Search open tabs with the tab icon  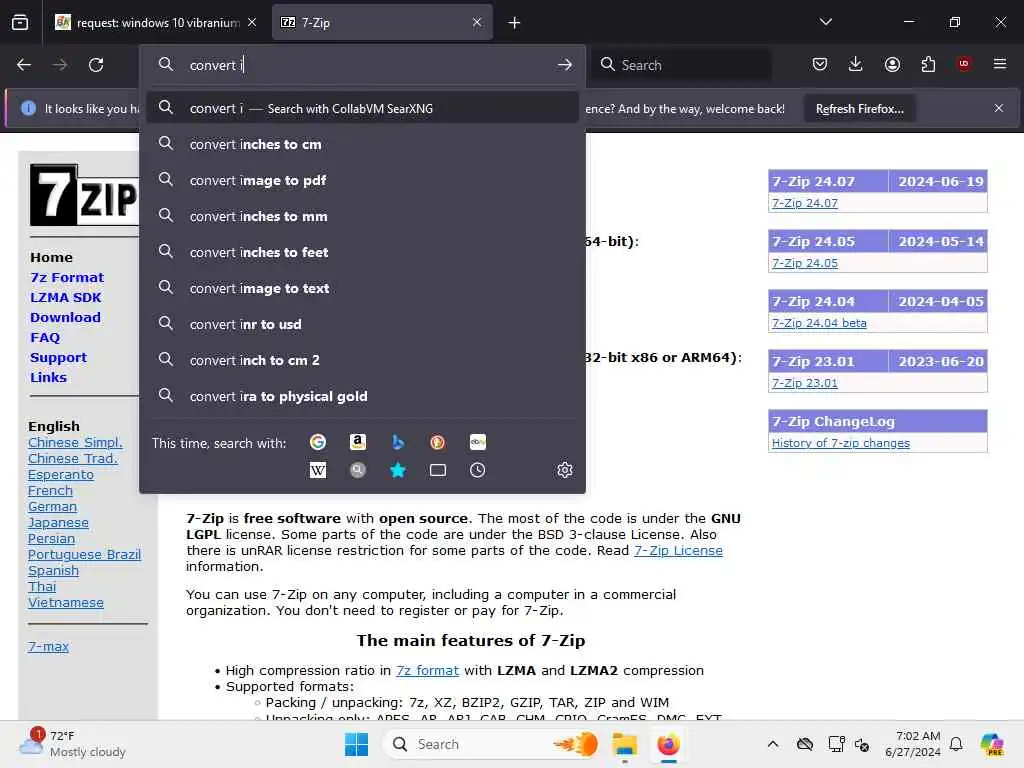[438, 470]
